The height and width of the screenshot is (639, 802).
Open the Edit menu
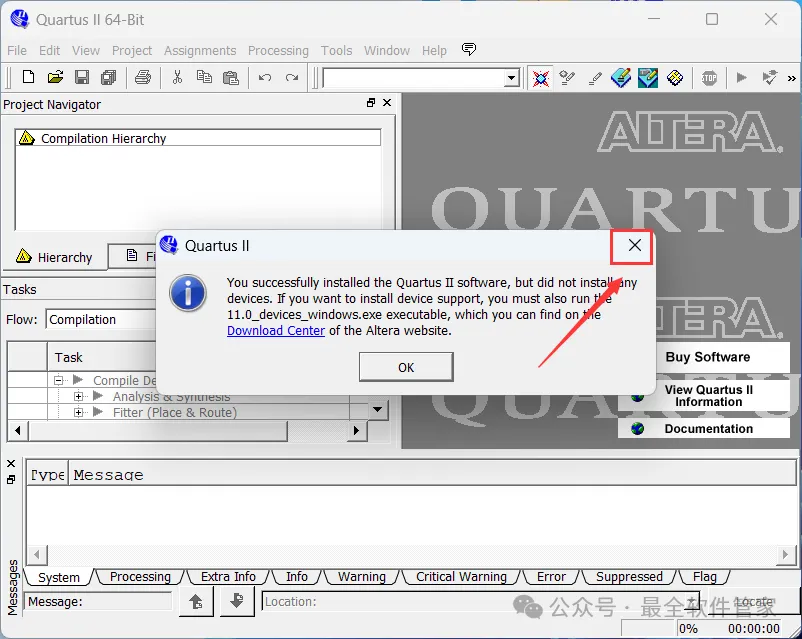(50, 51)
